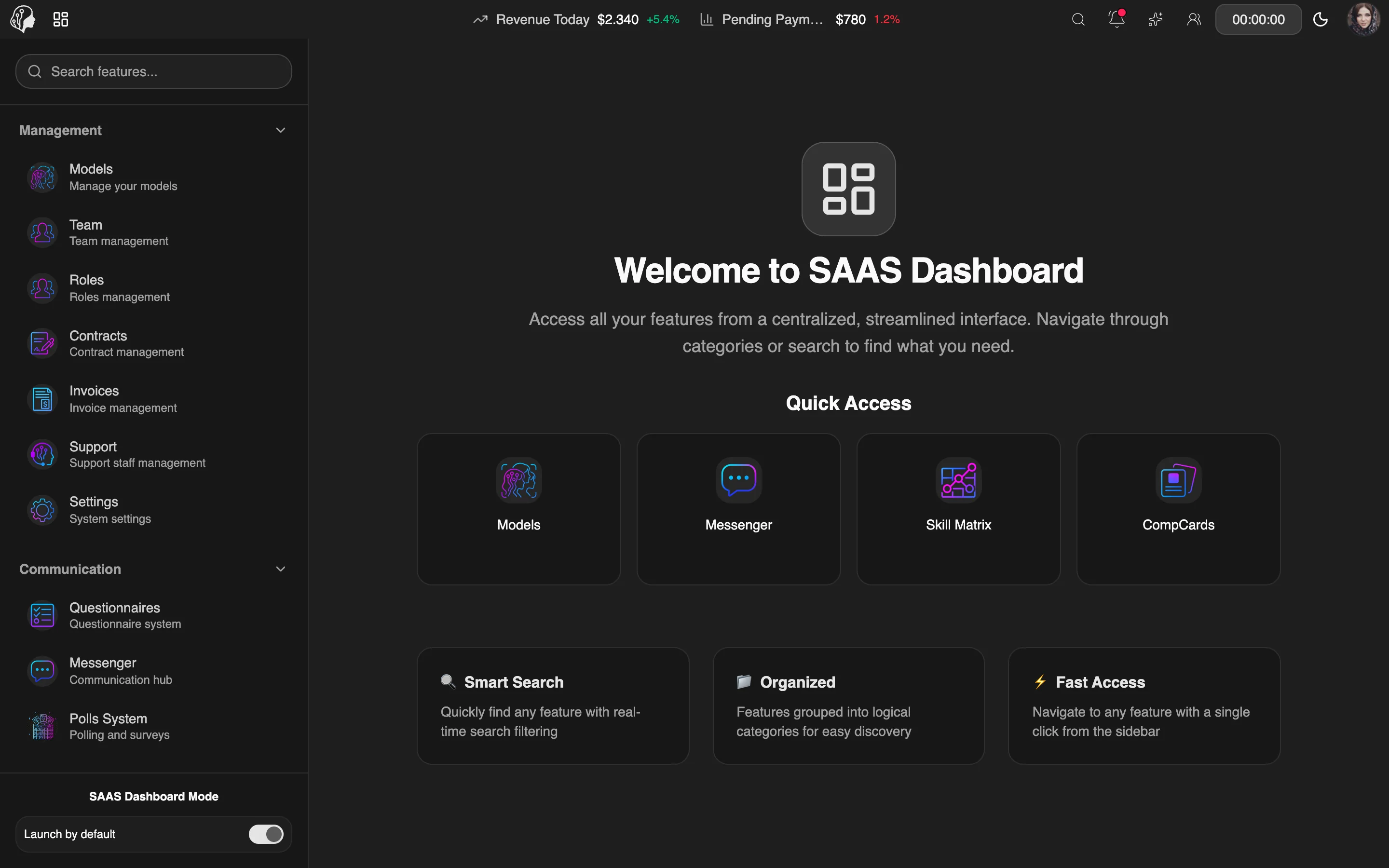The height and width of the screenshot is (868, 1389).
Task: Click the AI sparkles icon in top bar
Action: pyautogui.click(x=1155, y=19)
